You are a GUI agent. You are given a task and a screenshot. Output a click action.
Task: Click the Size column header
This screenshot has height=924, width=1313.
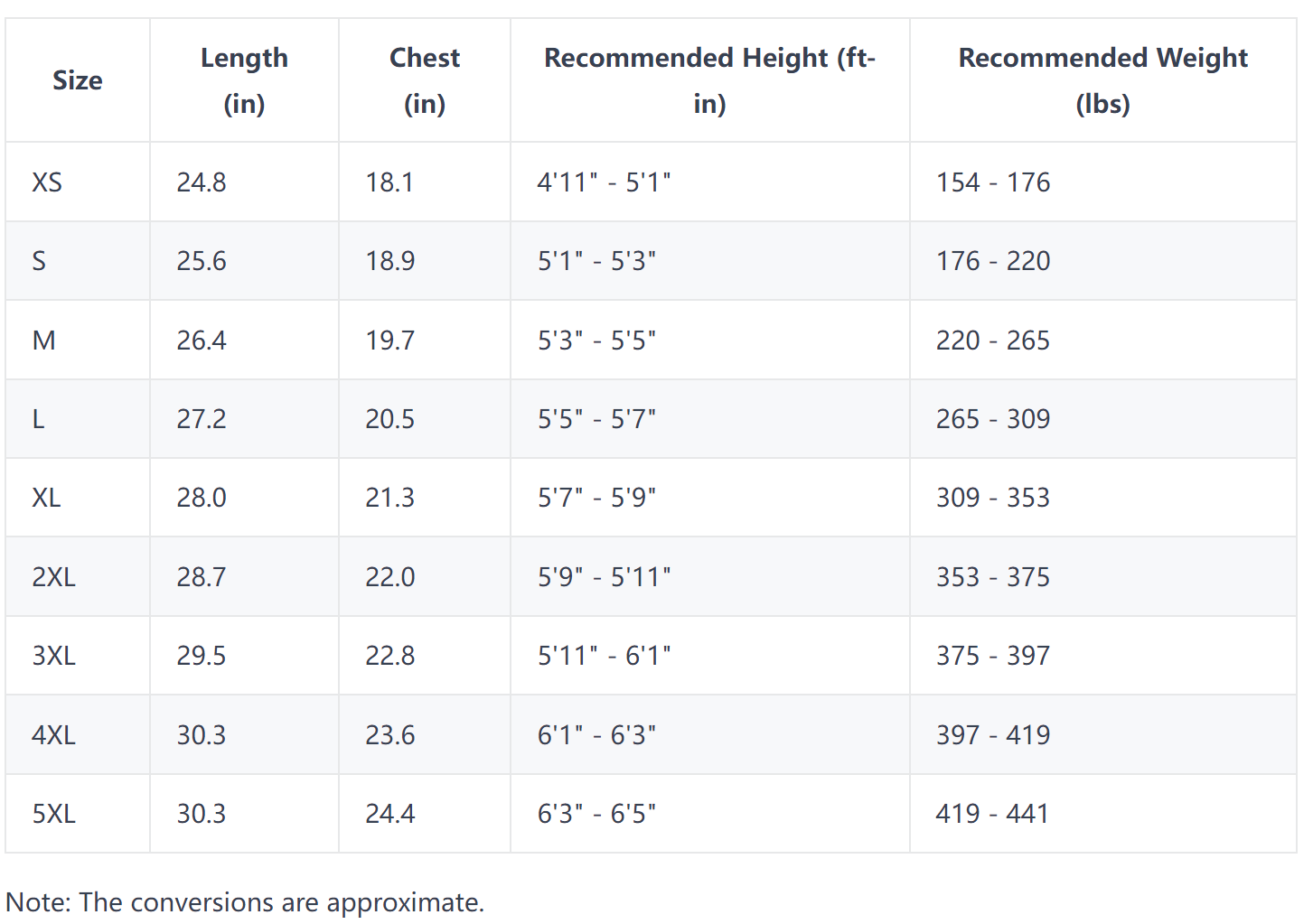pyautogui.click(x=78, y=80)
